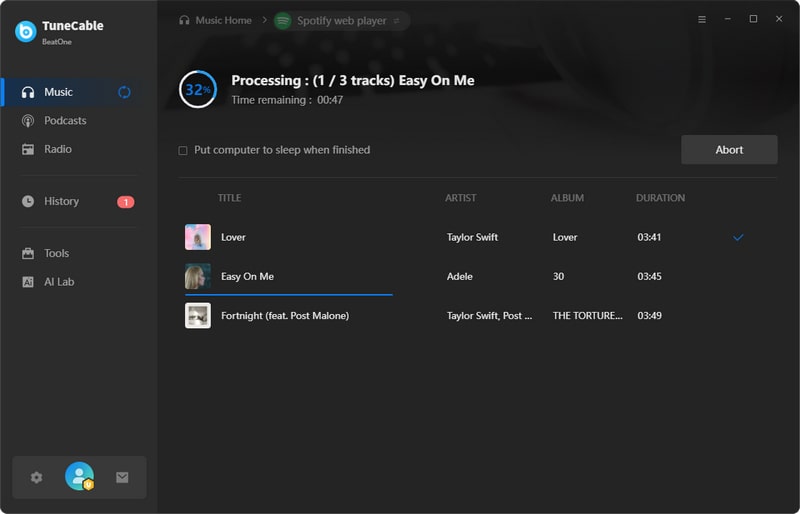Click THE TORTURE... album cell
The height and width of the screenshot is (514, 800).
[588, 316]
